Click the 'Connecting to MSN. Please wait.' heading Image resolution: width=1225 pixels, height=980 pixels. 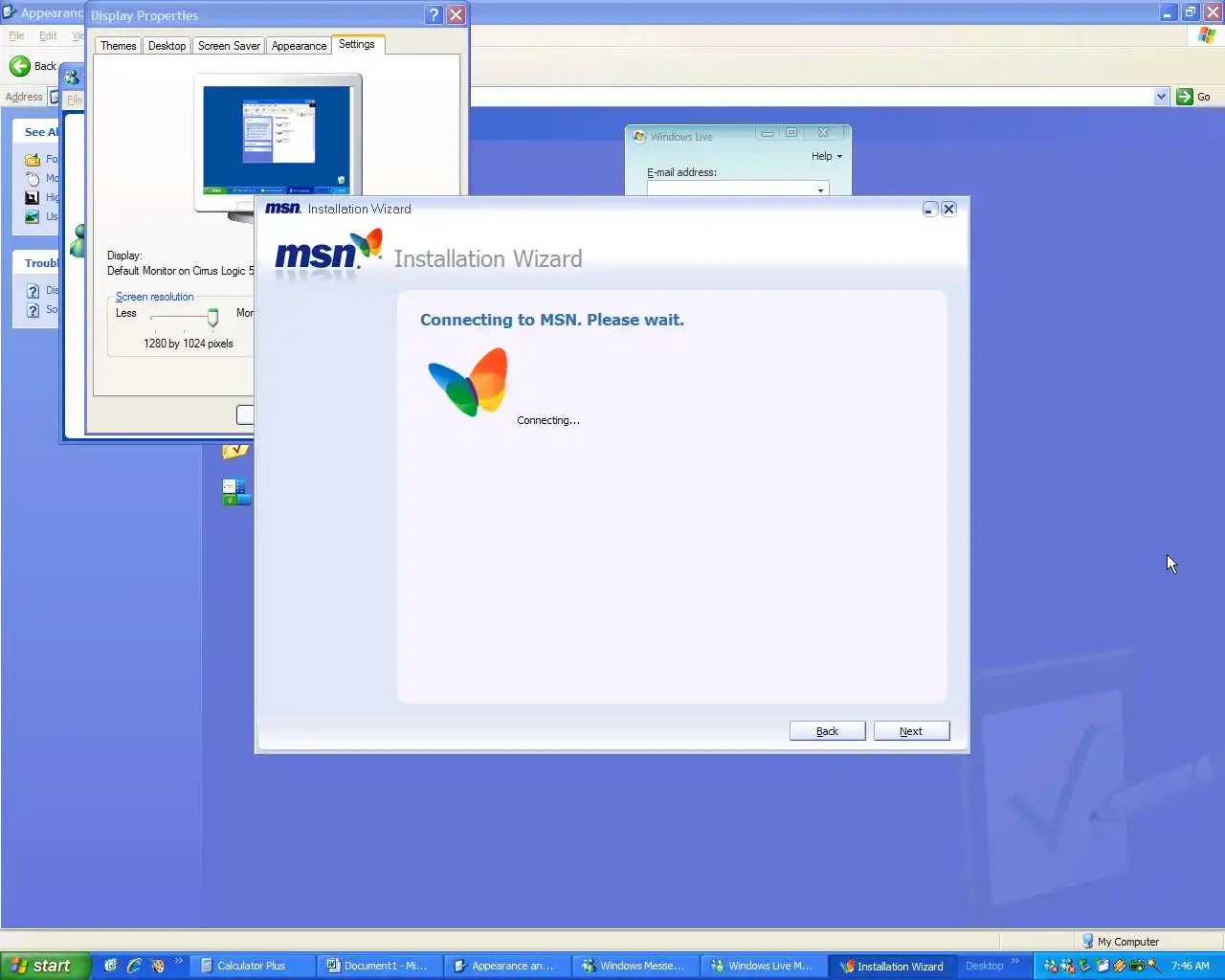click(552, 320)
